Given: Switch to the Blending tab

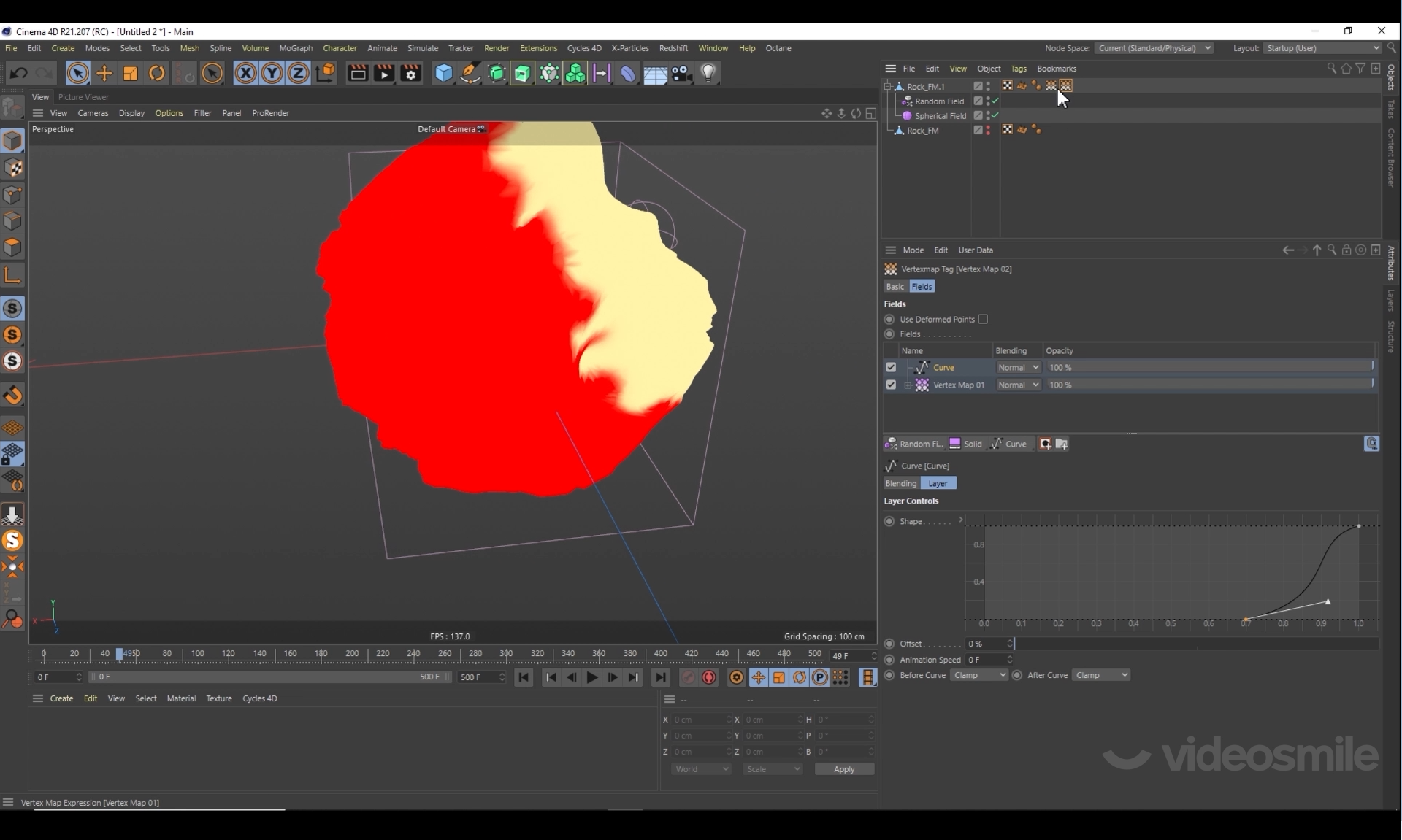Looking at the screenshot, I should coord(900,483).
